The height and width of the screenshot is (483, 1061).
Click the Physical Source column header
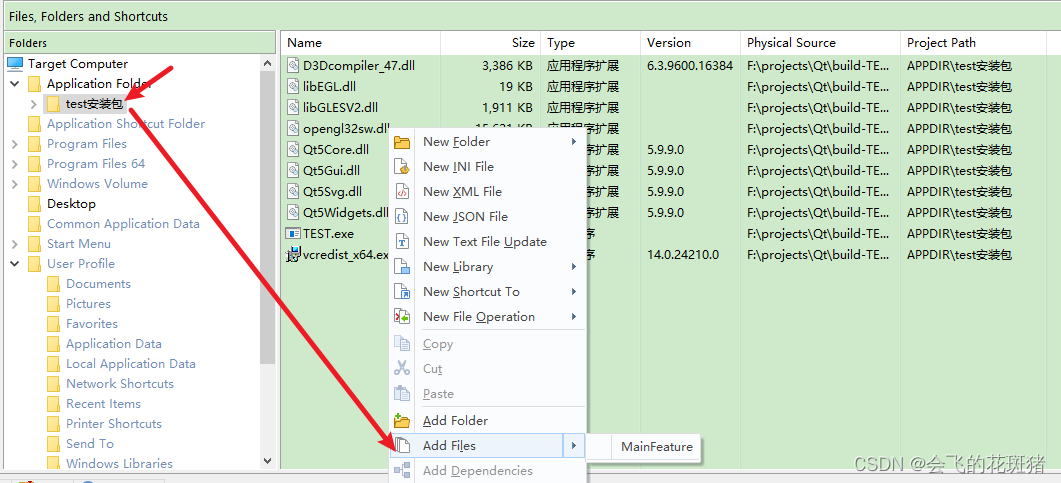(820, 43)
